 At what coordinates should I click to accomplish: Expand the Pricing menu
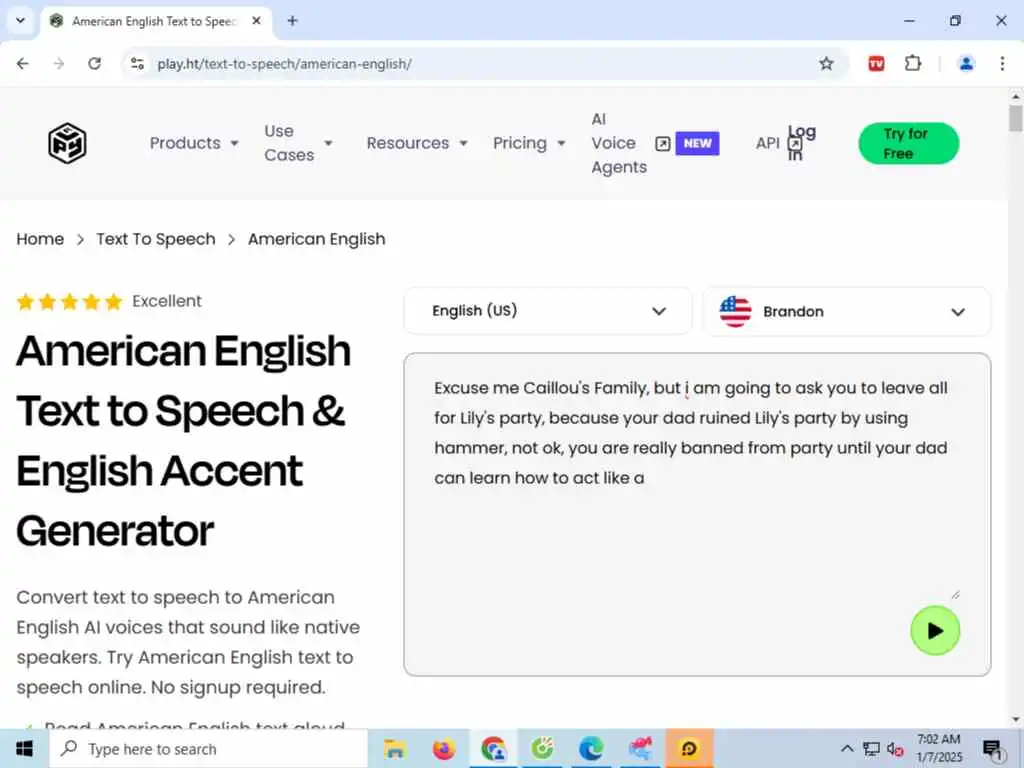529,143
